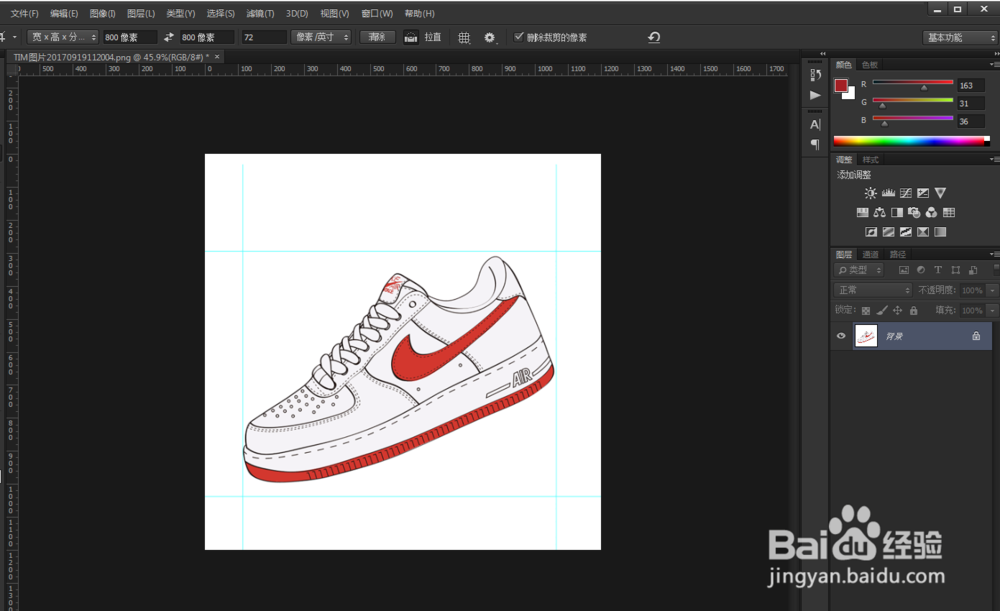Image resolution: width=1000 pixels, height=611 pixels.
Task: Add a Levels adjustment from the panel
Action: coord(888,193)
